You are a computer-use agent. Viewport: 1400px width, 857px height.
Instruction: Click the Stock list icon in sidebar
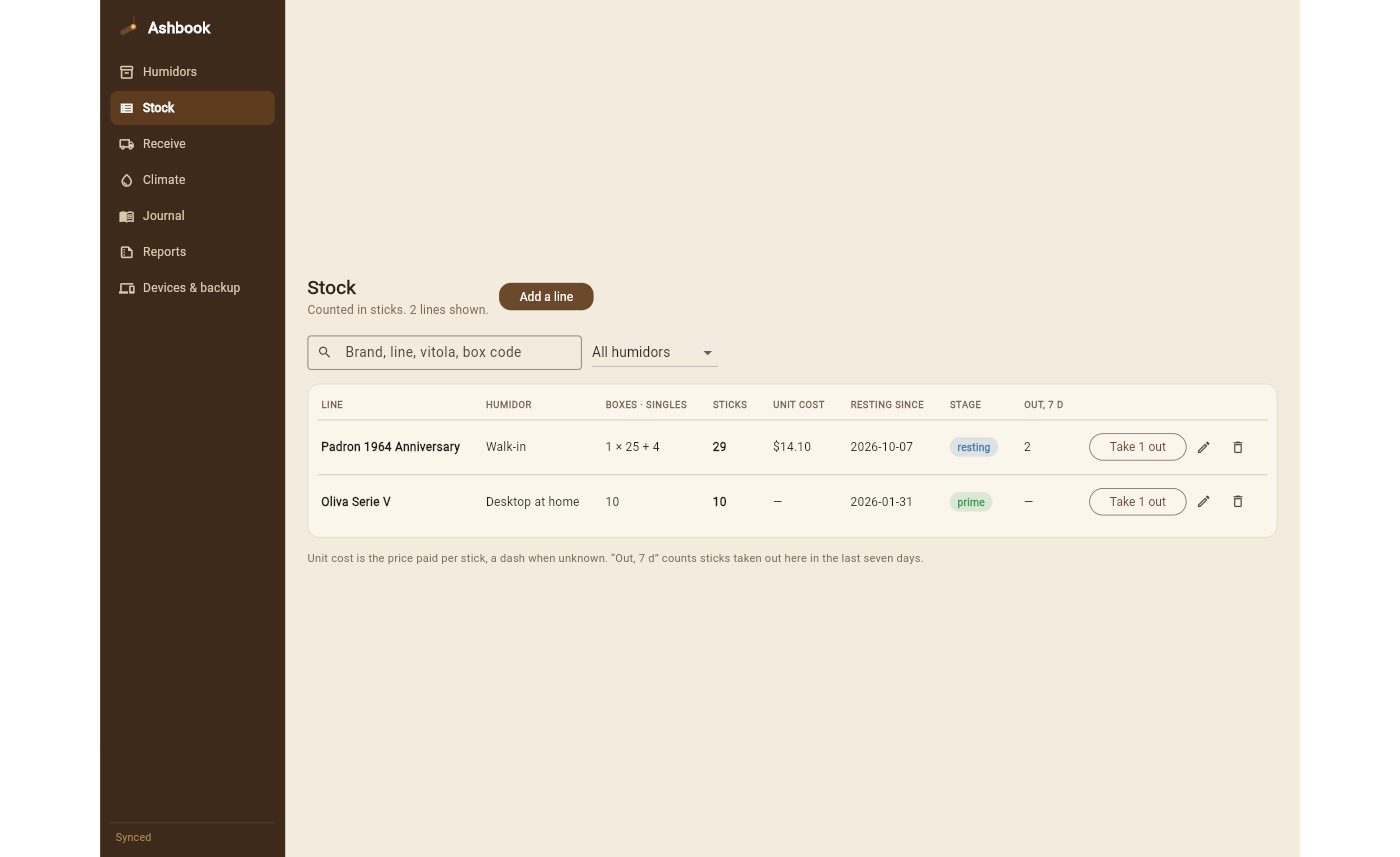coord(127,108)
